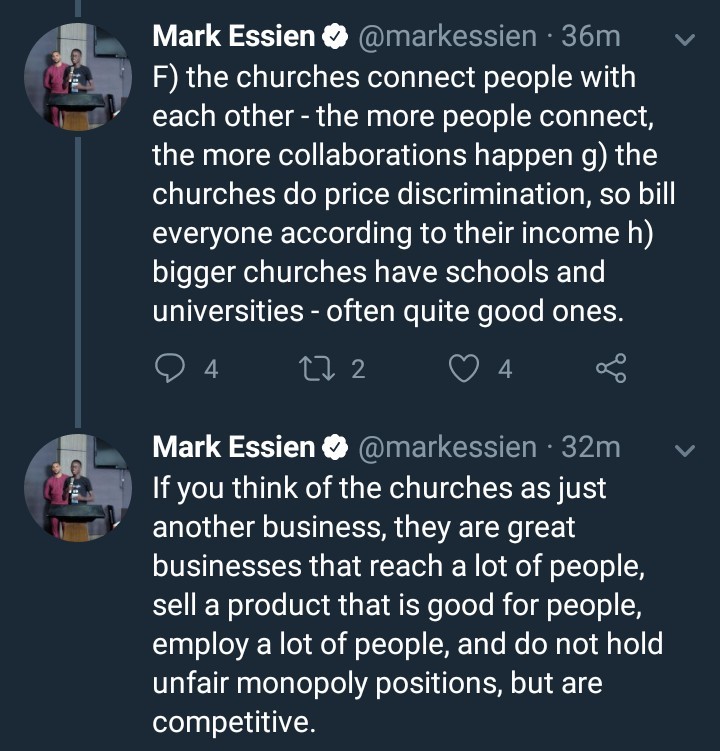Click the reply speech bubble icon
720x751 pixels.
(172, 370)
